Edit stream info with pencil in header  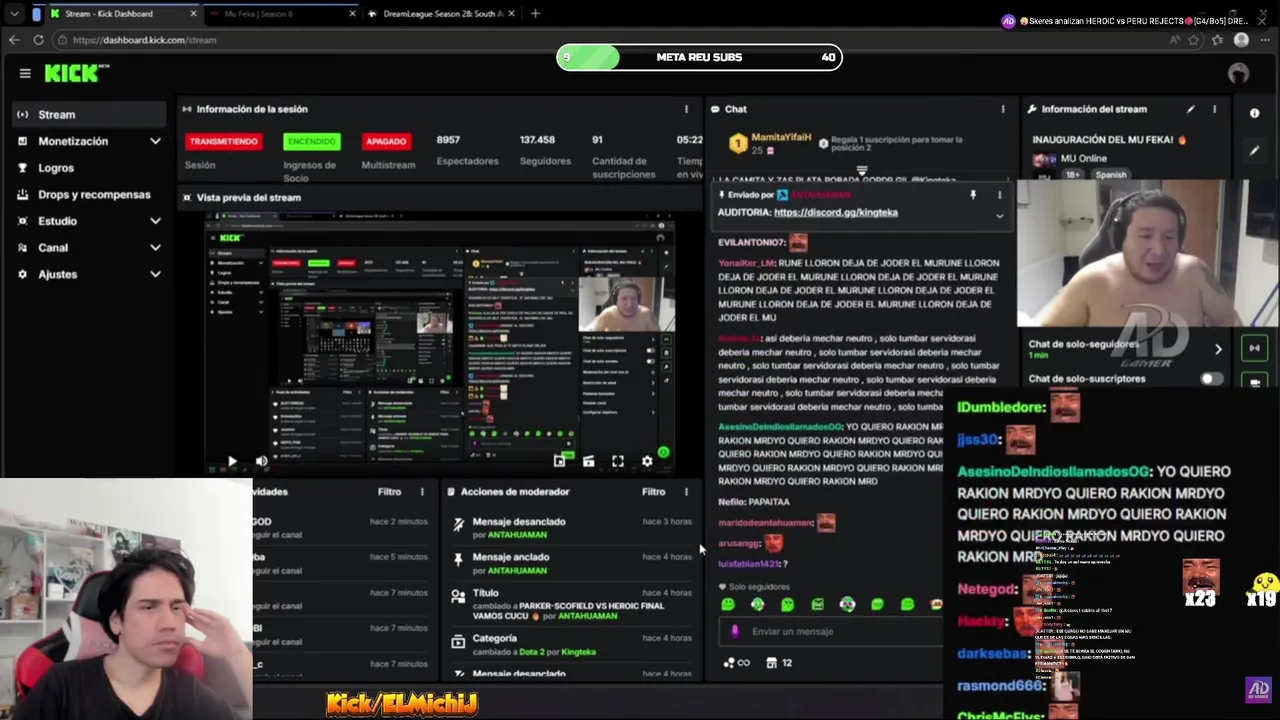1190,109
